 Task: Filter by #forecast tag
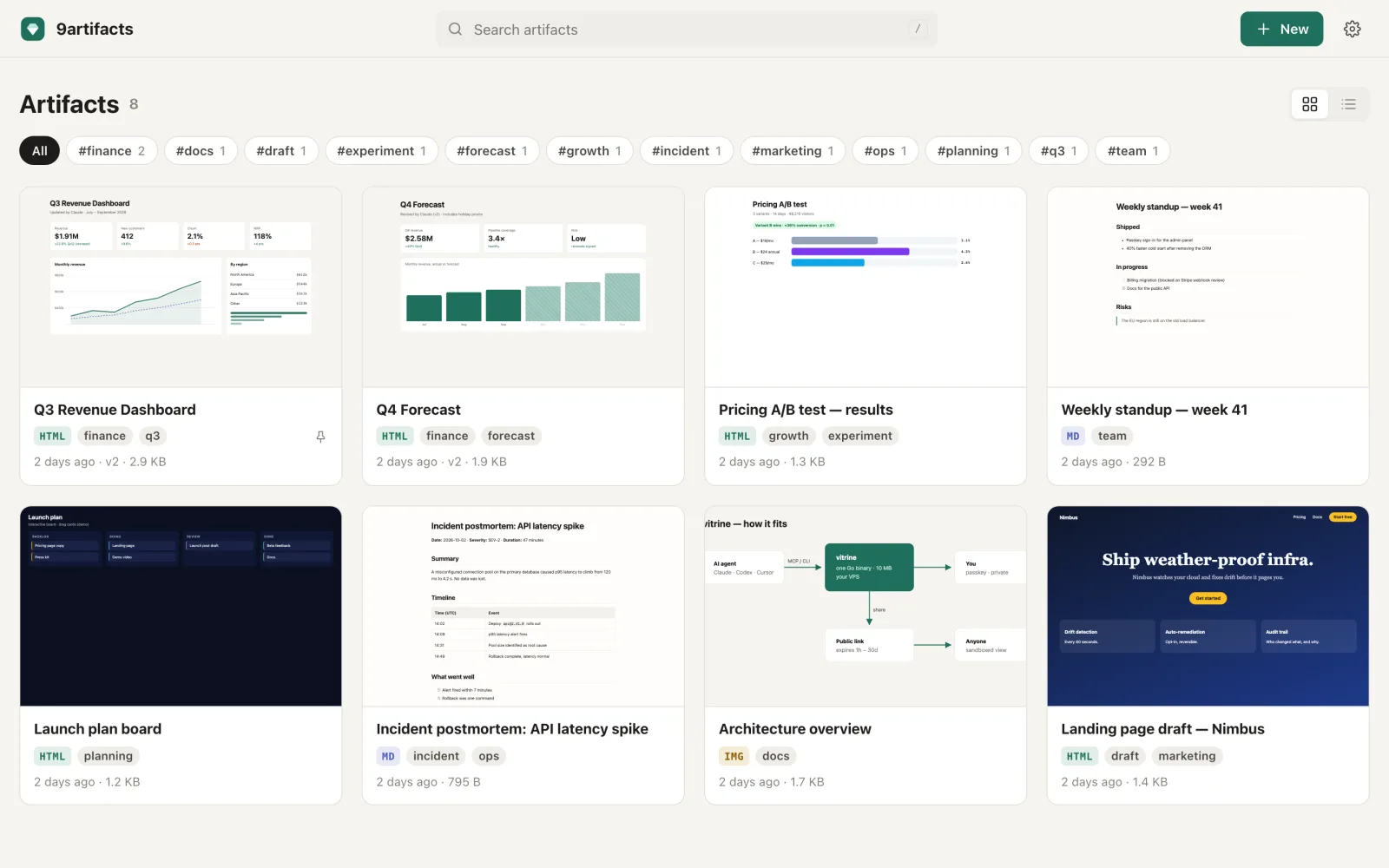point(492,150)
